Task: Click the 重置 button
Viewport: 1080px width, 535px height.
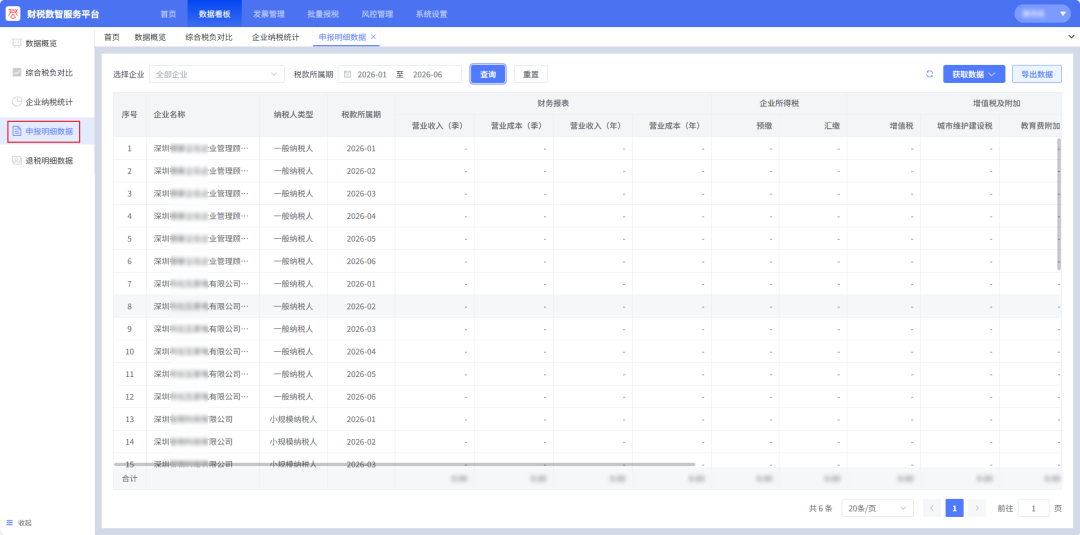Action: click(530, 74)
